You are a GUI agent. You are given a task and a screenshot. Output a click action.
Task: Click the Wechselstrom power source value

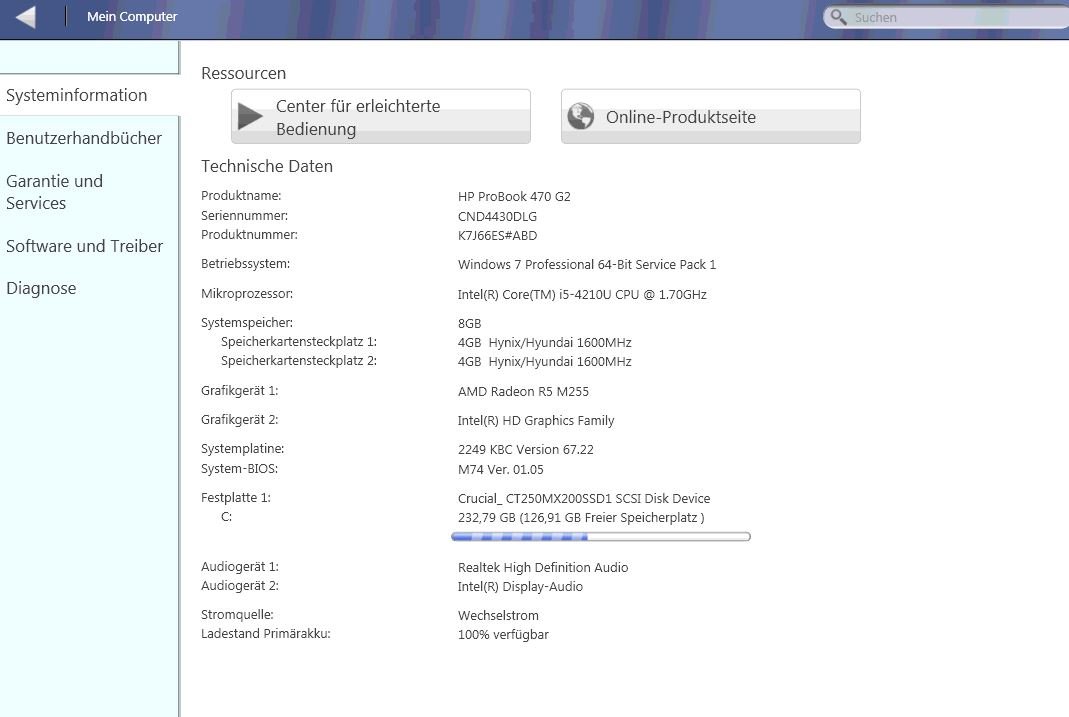[x=498, y=615]
